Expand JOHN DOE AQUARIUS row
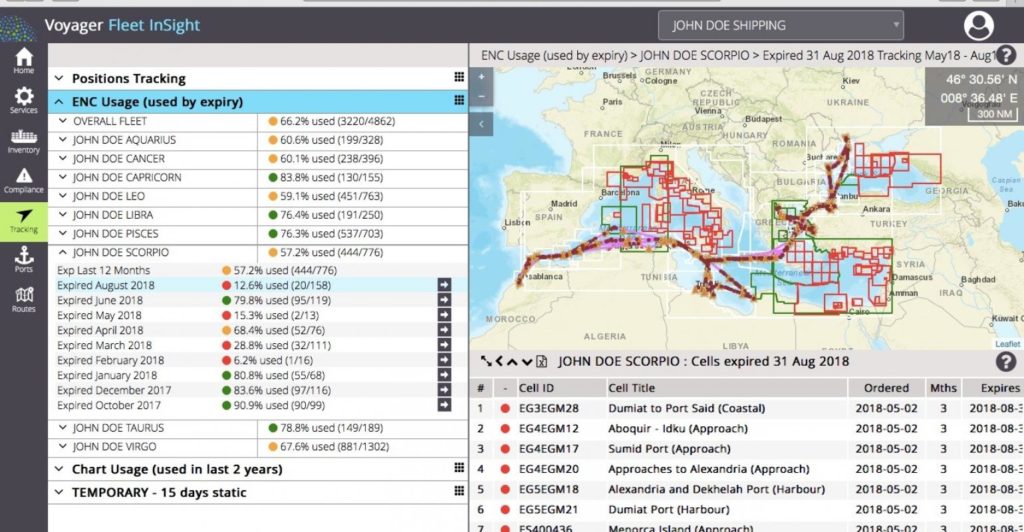Viewport: 1024px width, 532px height. click(63, 140)
